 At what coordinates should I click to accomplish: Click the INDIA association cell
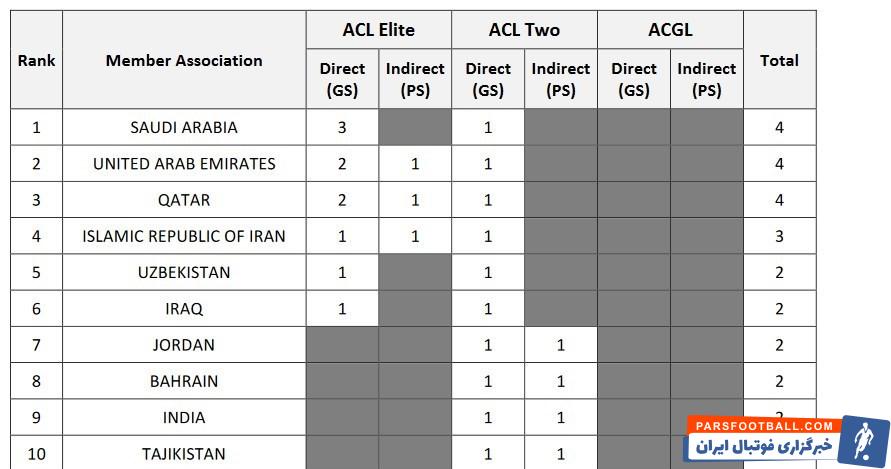(x=184, y=418)
